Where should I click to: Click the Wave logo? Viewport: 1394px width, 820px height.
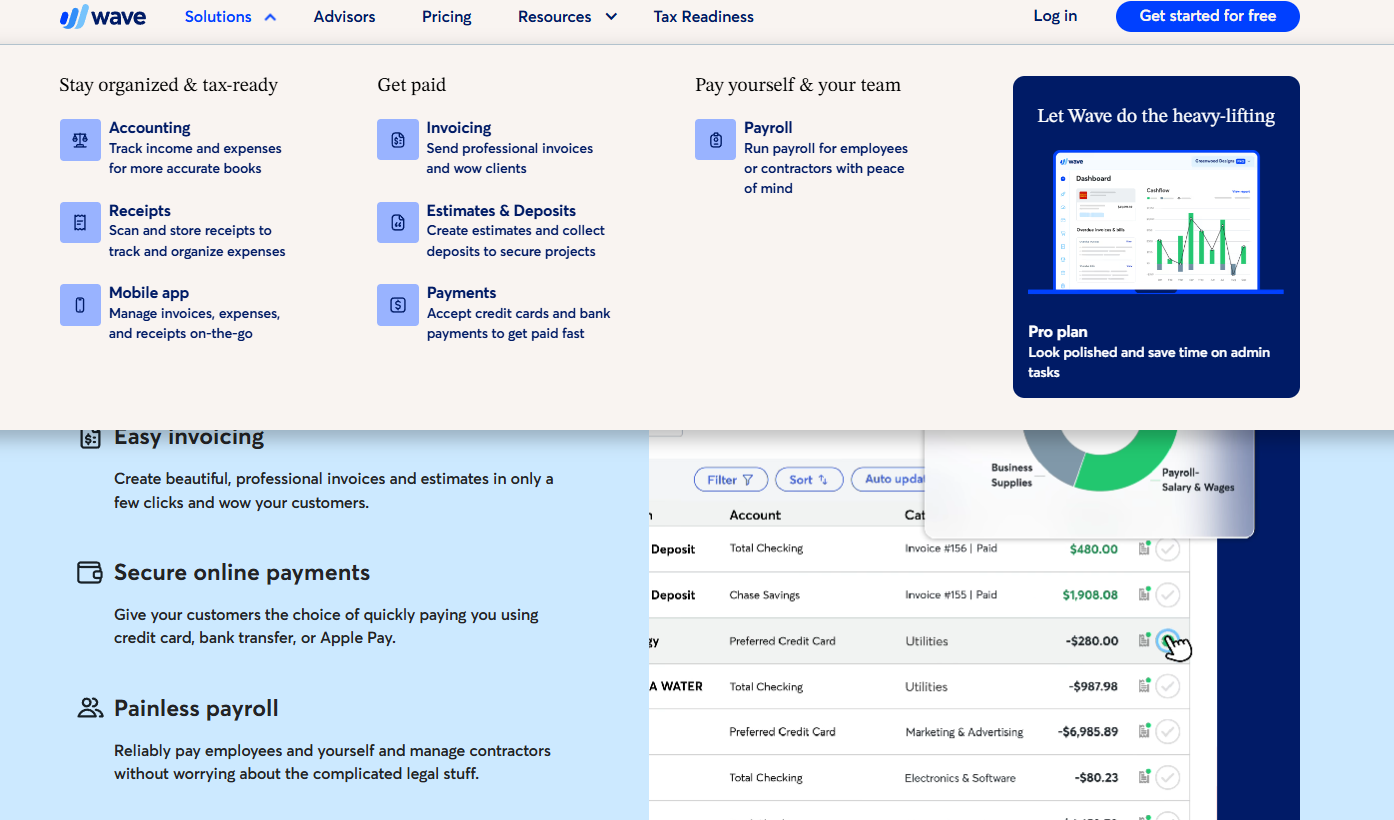[103, 16]
